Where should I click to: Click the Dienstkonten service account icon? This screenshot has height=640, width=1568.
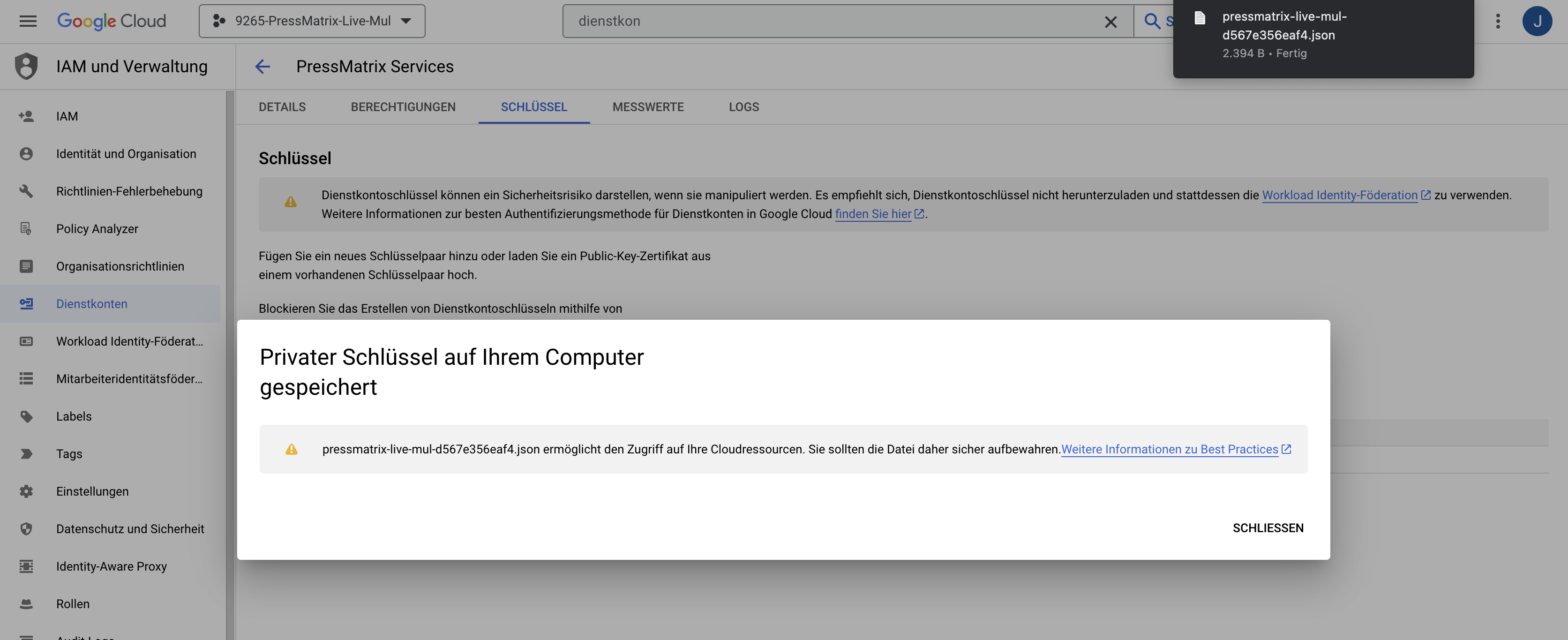coord(26,304)
